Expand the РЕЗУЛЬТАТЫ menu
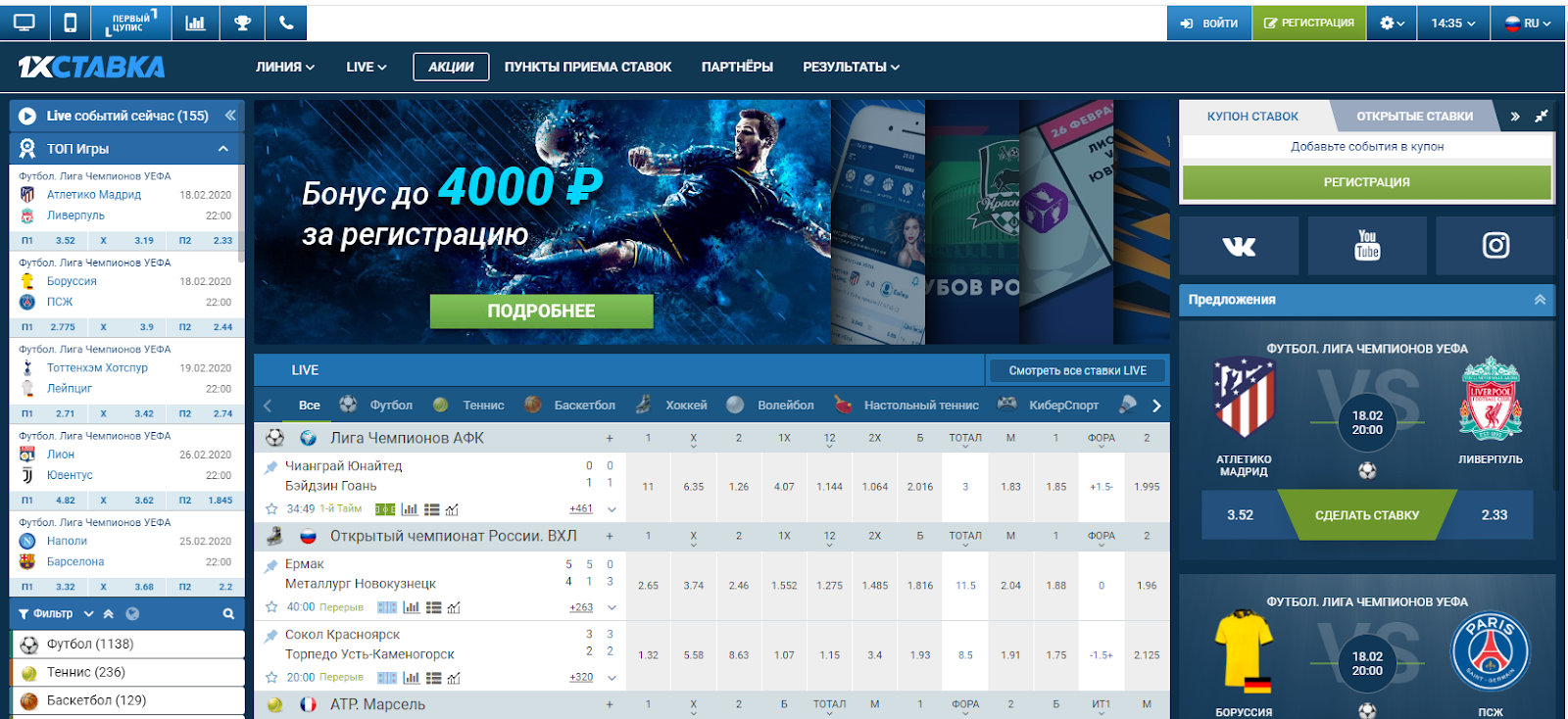 (851, 67)
